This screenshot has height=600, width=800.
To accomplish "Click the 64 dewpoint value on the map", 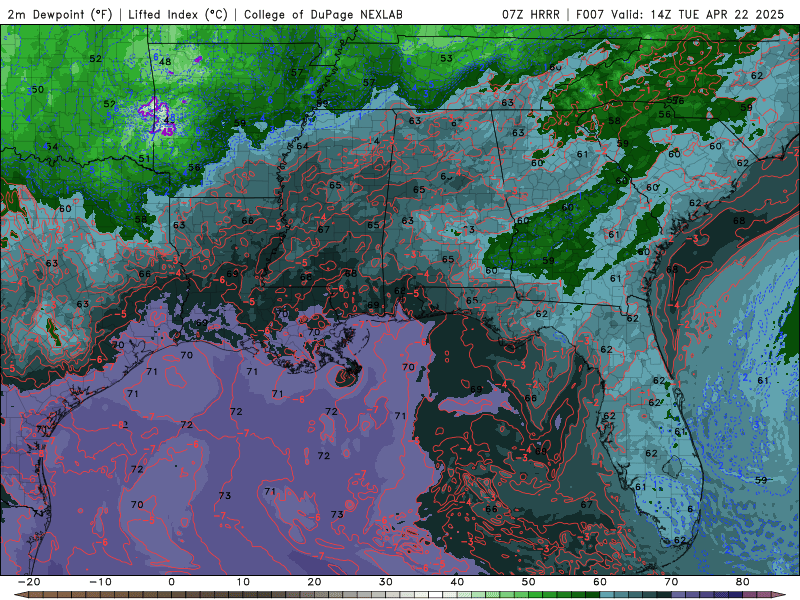I will pyautogui.click(x=303, y=146).
